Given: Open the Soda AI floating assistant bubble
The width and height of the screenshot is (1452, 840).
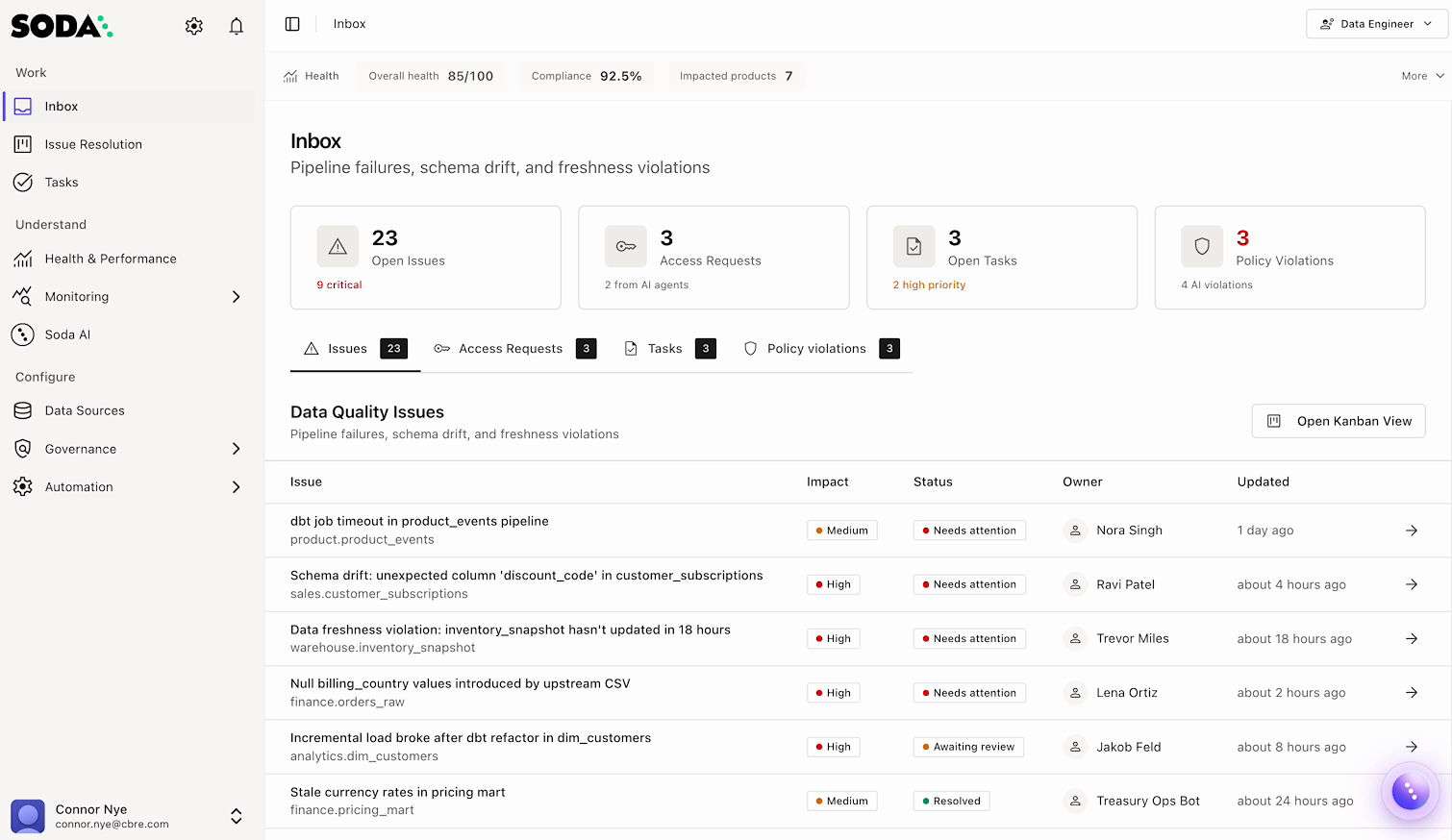Looking at the screenshot, I should [x=1410, y=792].
